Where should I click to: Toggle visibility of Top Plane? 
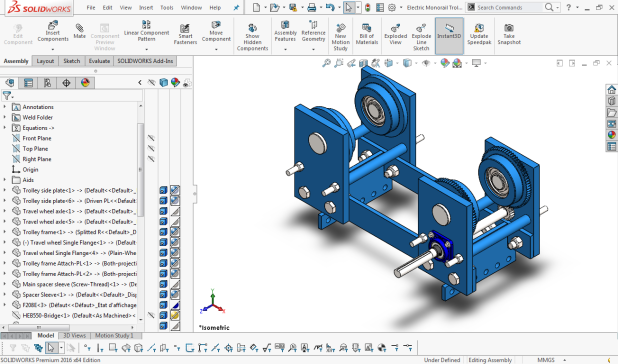(151, 149)
